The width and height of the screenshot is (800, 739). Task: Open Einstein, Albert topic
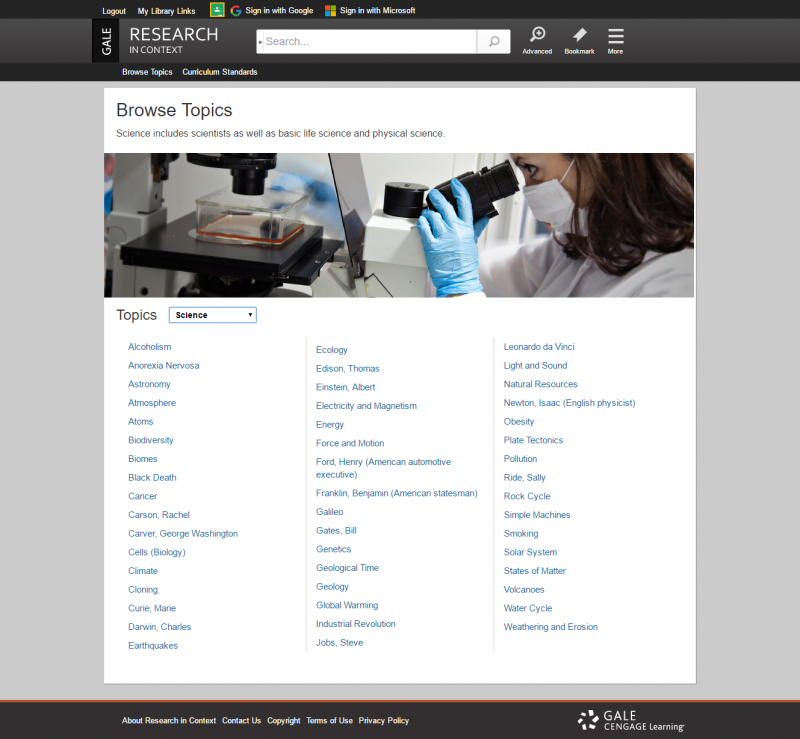click(345, 387)
